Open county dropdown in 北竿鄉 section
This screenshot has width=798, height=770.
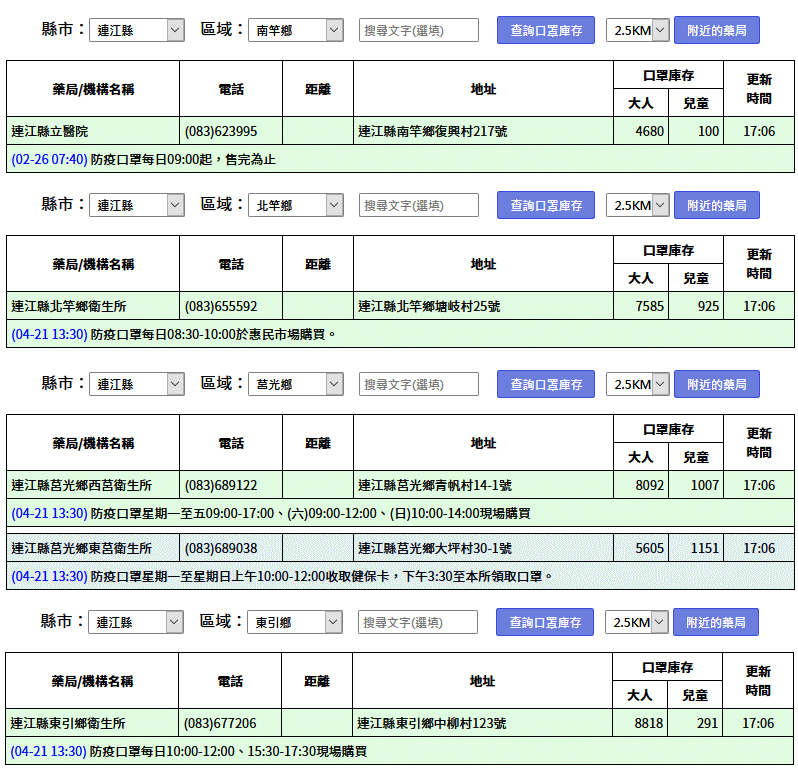point(136,205)
